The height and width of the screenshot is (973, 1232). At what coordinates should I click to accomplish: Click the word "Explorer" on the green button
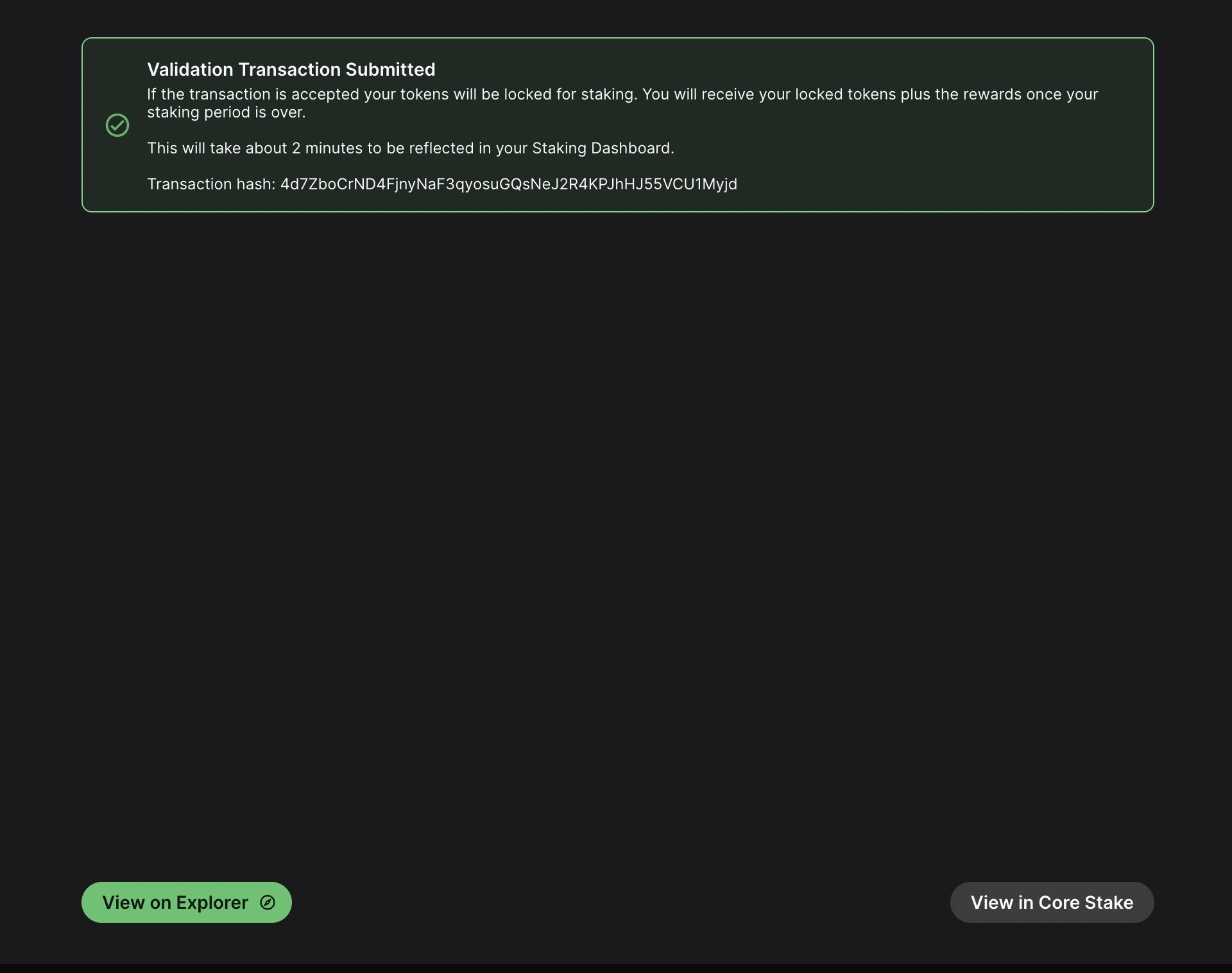(x=212, y=902)
